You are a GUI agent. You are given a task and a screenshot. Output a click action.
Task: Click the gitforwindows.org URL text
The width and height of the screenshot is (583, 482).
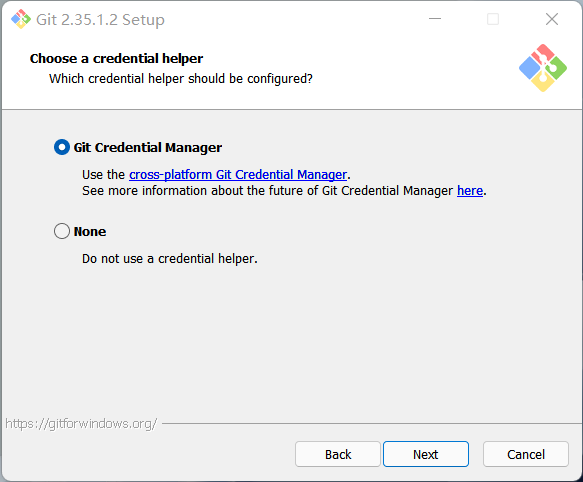[81, 424]
